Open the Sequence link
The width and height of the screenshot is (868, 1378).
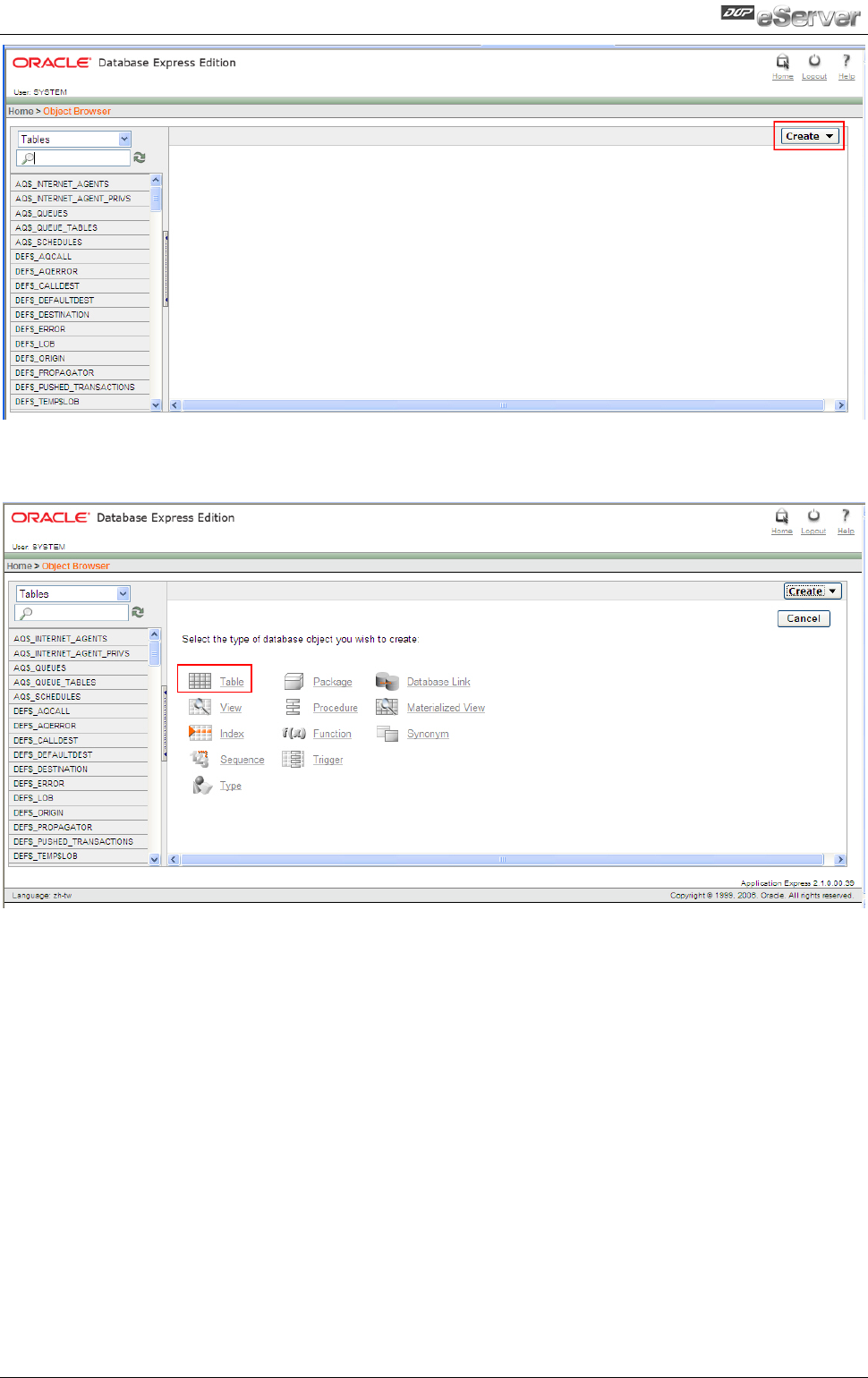coord(243,760)
